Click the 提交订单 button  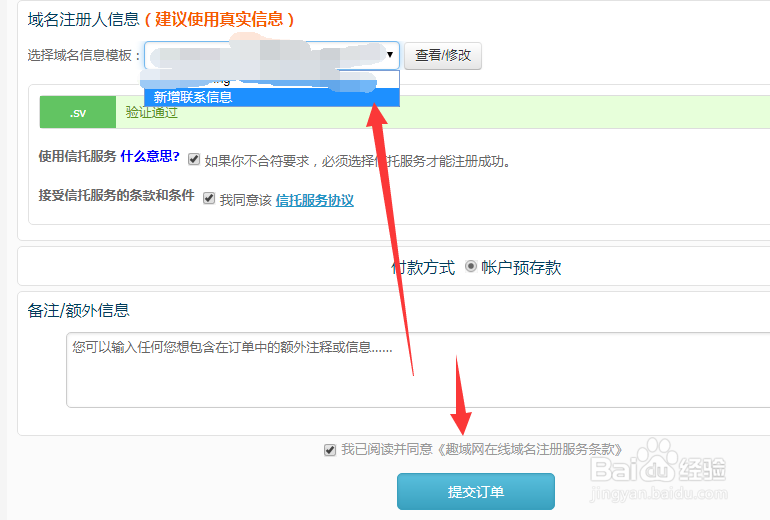tap(476, 492)
